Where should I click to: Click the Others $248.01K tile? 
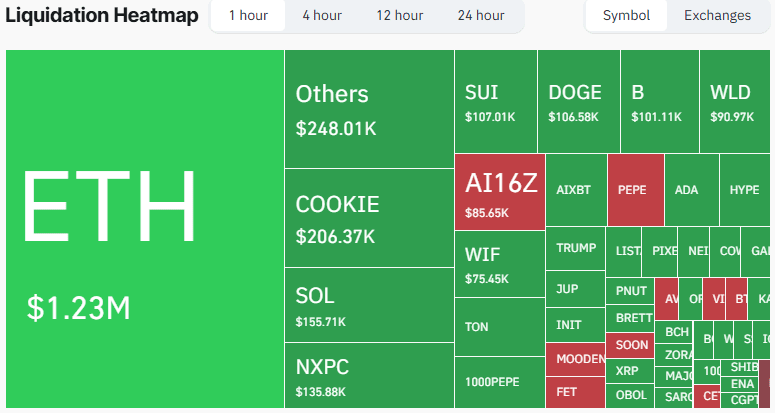pyautogui.click(x=369, y=109)
